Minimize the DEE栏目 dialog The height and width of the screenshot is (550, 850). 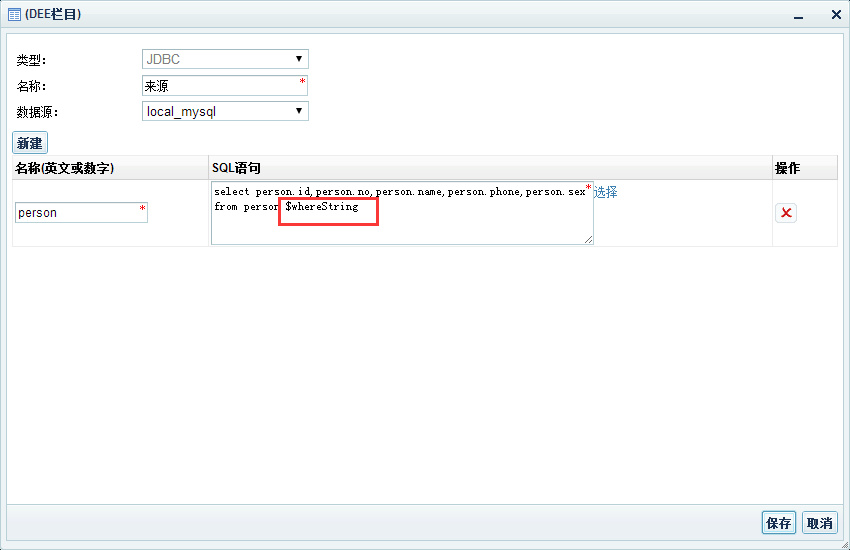[x=799, y=16]
